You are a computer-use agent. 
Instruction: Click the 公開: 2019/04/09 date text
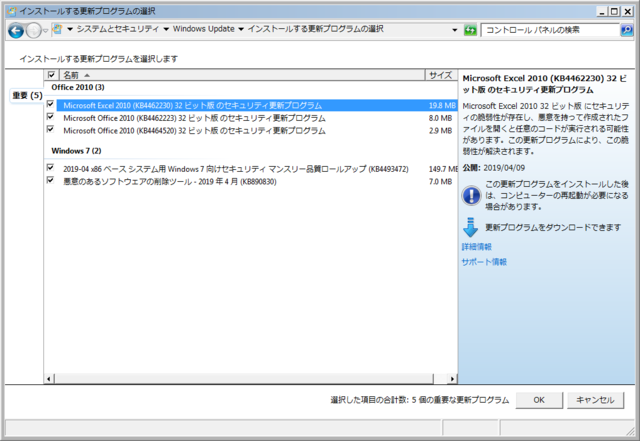494,168
